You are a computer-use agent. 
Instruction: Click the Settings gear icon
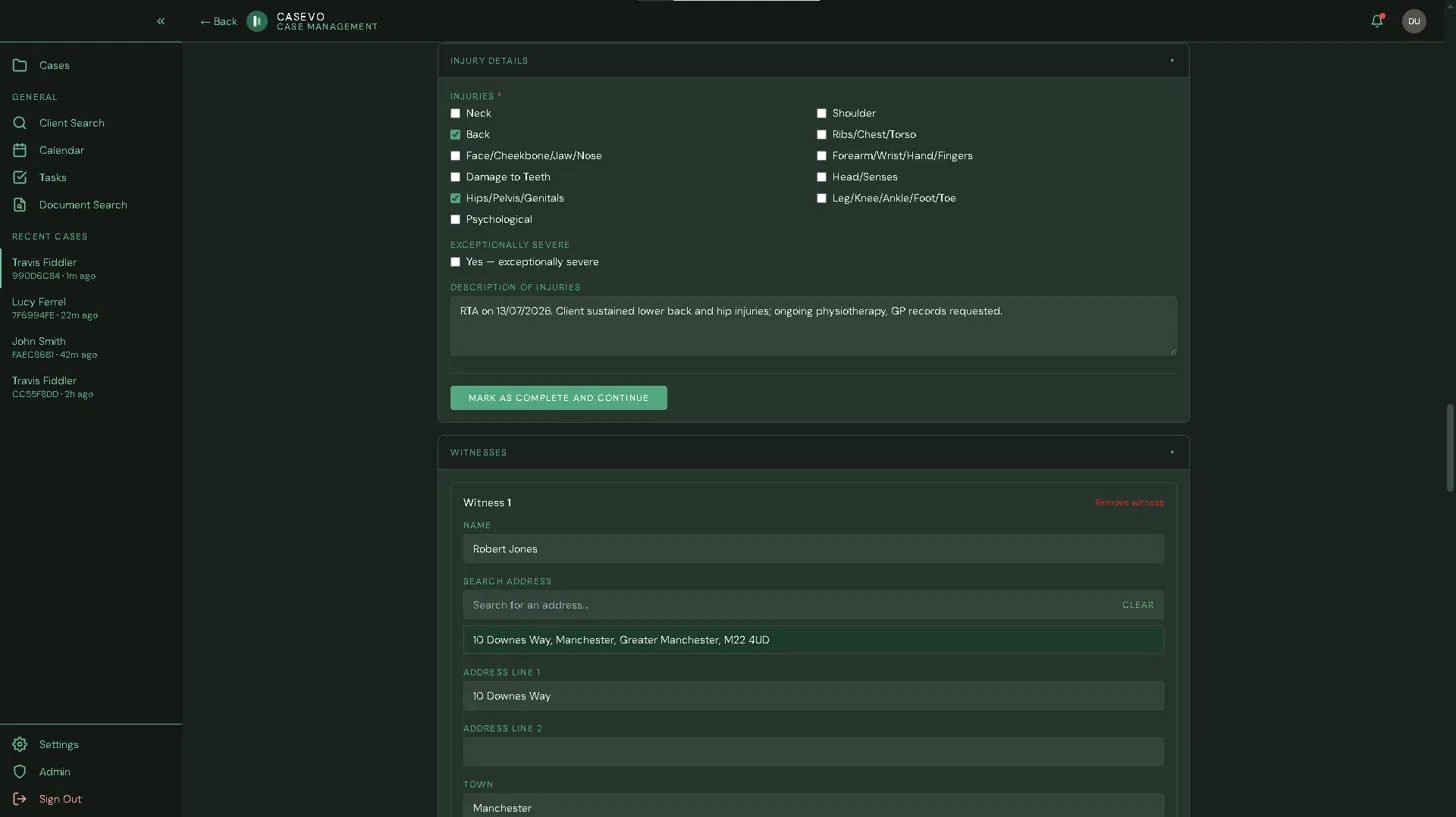coord(20,745)
